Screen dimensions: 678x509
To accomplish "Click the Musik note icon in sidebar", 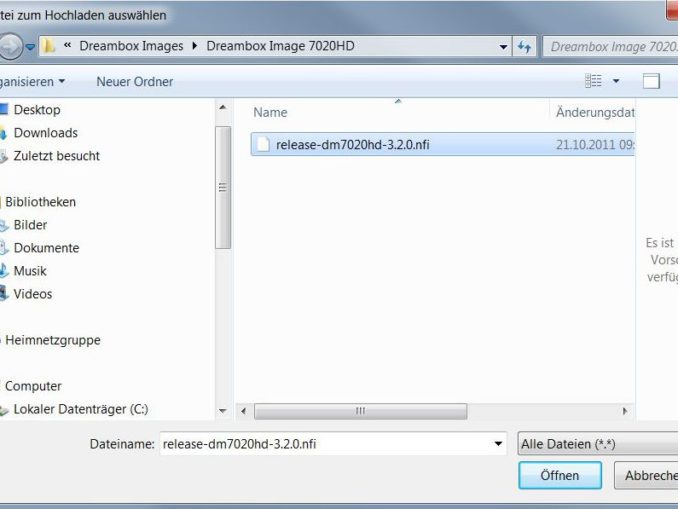I will click(x=3, y=271).
